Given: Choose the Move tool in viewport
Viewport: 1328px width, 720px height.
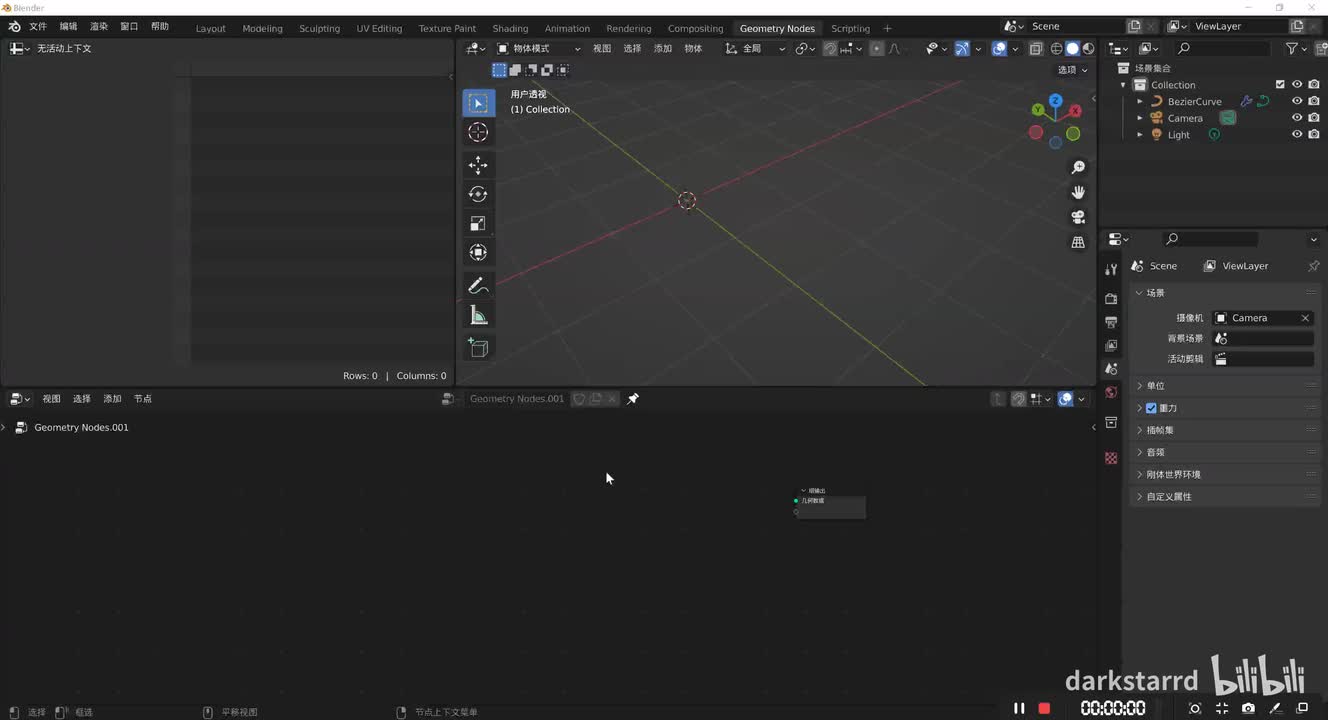Looking at the screenshot, I should 478,165.
